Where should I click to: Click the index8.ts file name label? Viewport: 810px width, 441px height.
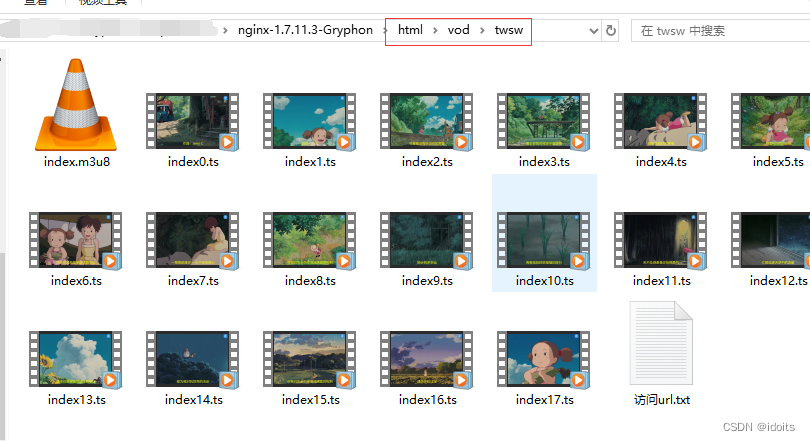310,280
